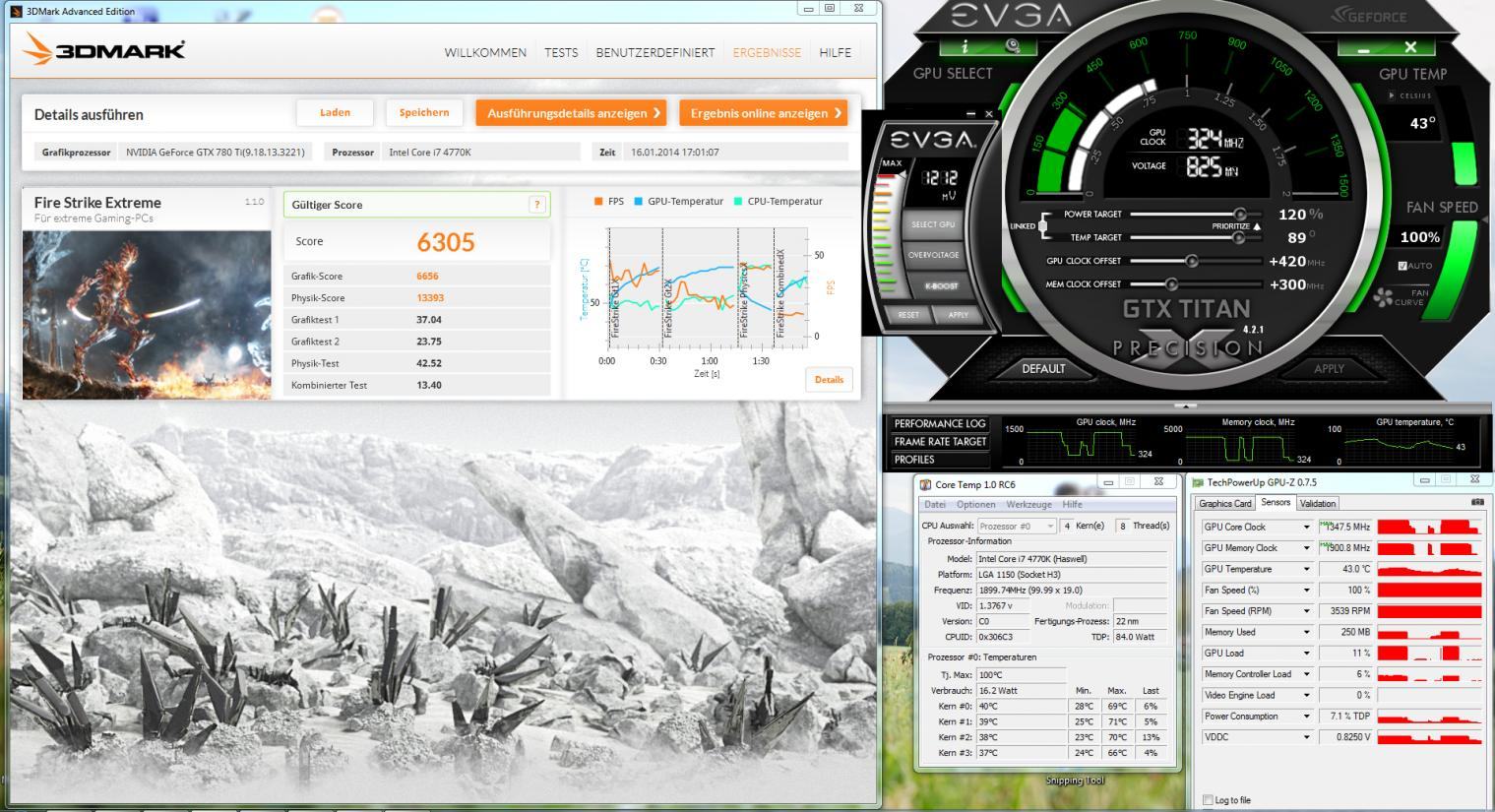Image resolution: width=1495 pixels, height=812 pixels.
Task: Close EVGA Precision X with the X icon
Action: pyautogui.click(x=1410, y=47)
